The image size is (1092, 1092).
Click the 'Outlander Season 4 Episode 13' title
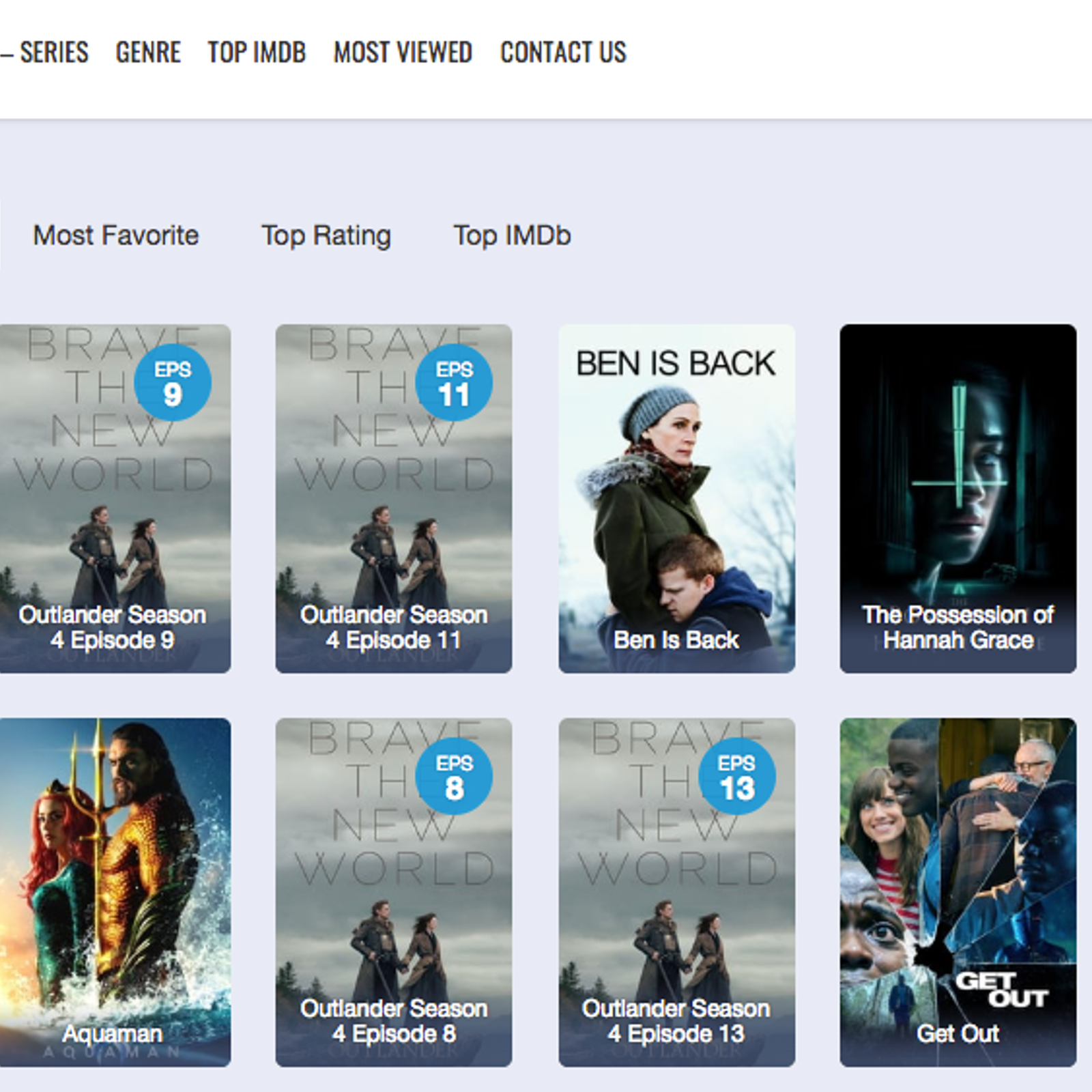[x=676, y=1021]
